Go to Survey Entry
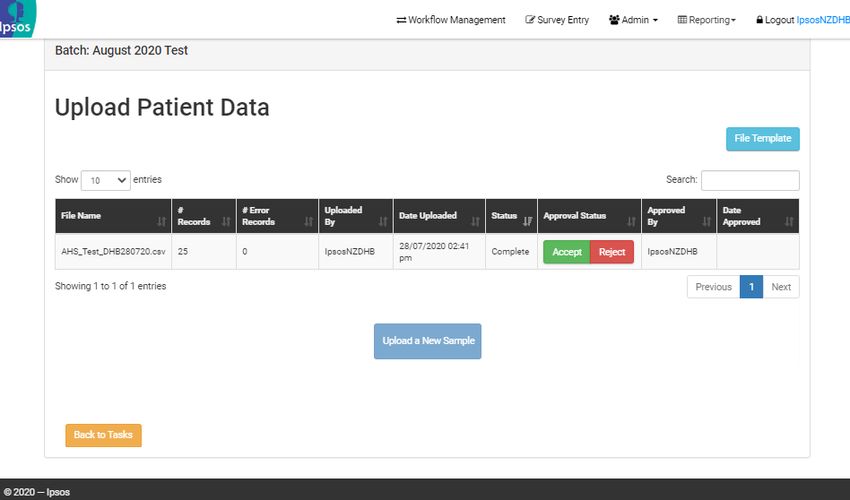The image size is (850, 500). click(x=557, y=20)
